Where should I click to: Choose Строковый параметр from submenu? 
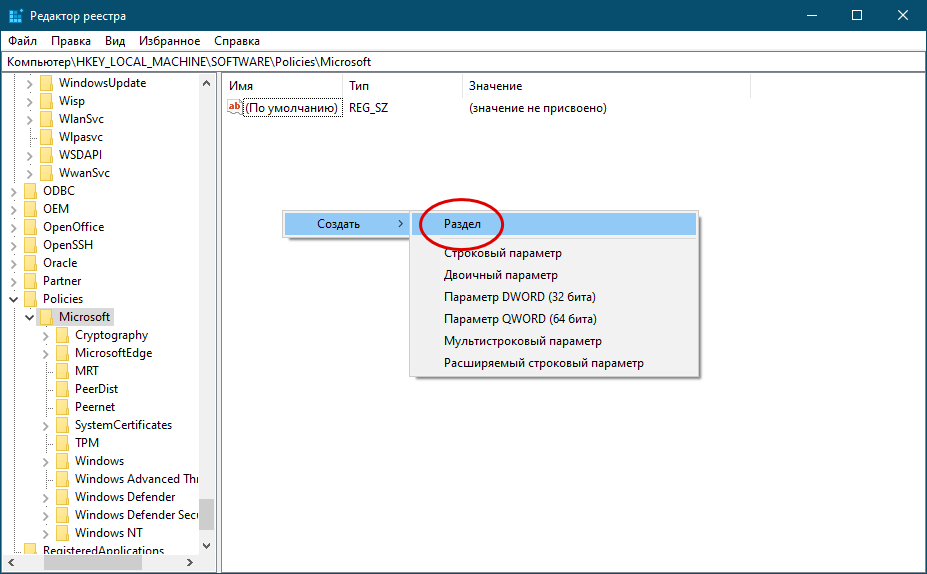click(x=555, y=253)
